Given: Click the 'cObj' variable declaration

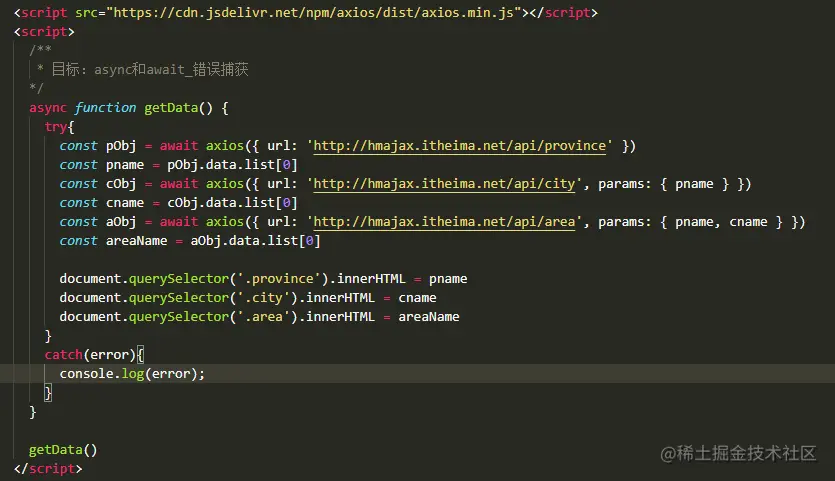Looking at the screenshot, I should (x=121, y=184).
